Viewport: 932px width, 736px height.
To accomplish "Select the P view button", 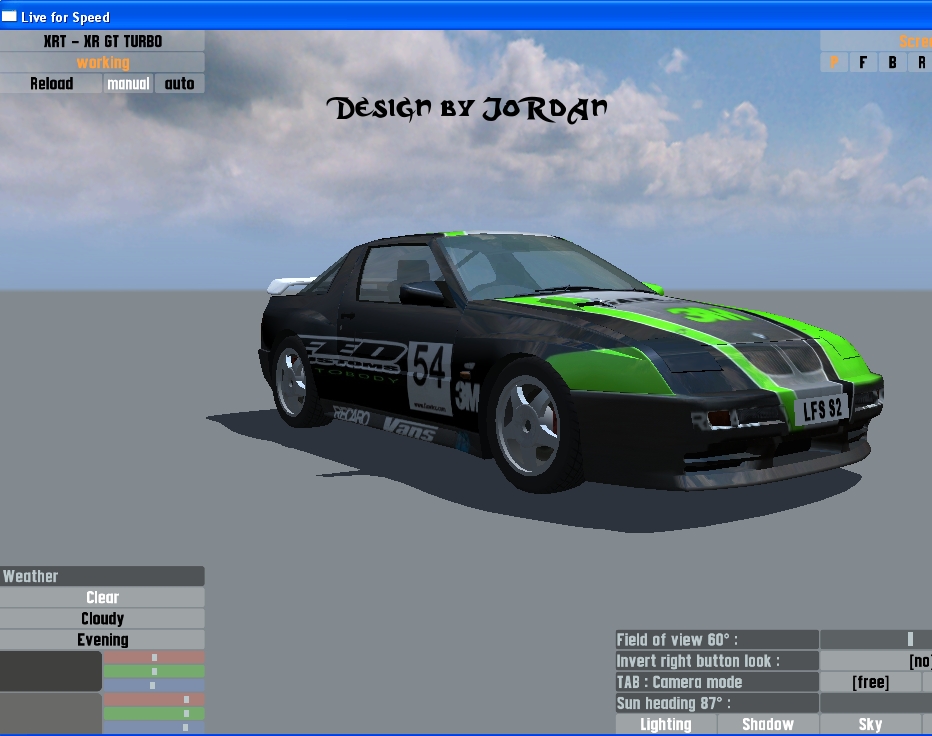I will coord(834,62).
